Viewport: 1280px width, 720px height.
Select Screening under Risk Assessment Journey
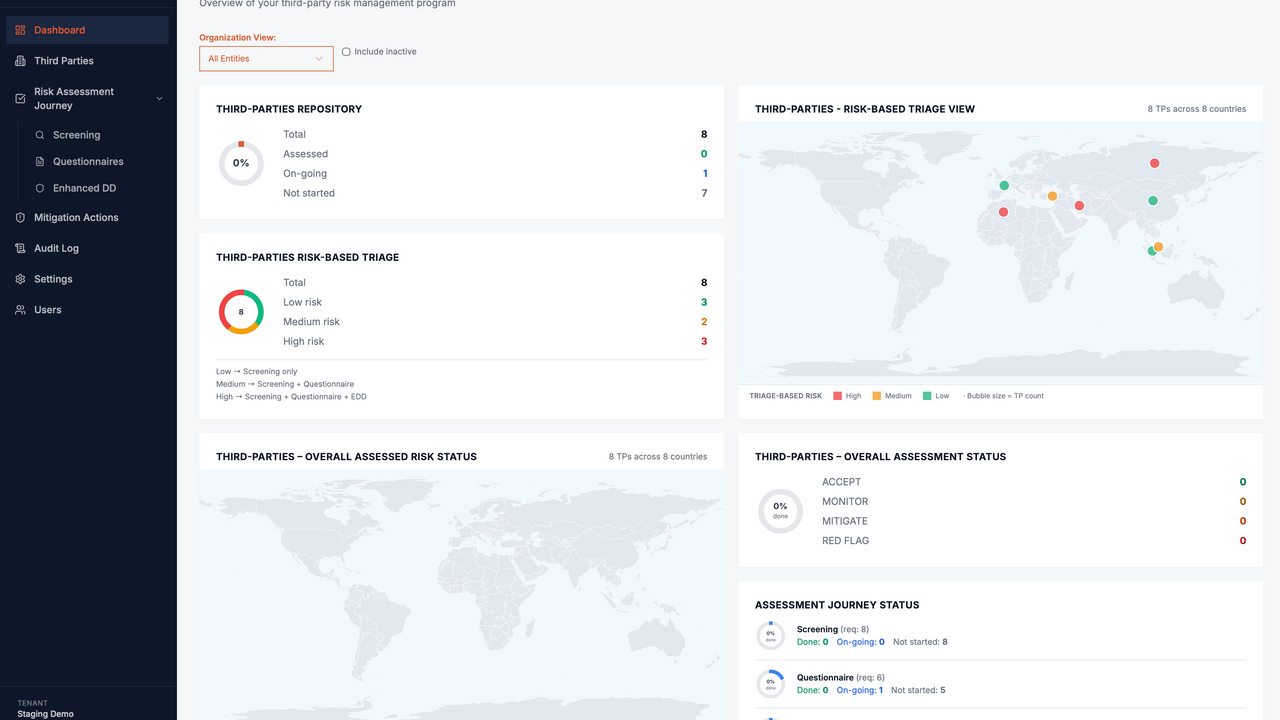tap(97, 135)
